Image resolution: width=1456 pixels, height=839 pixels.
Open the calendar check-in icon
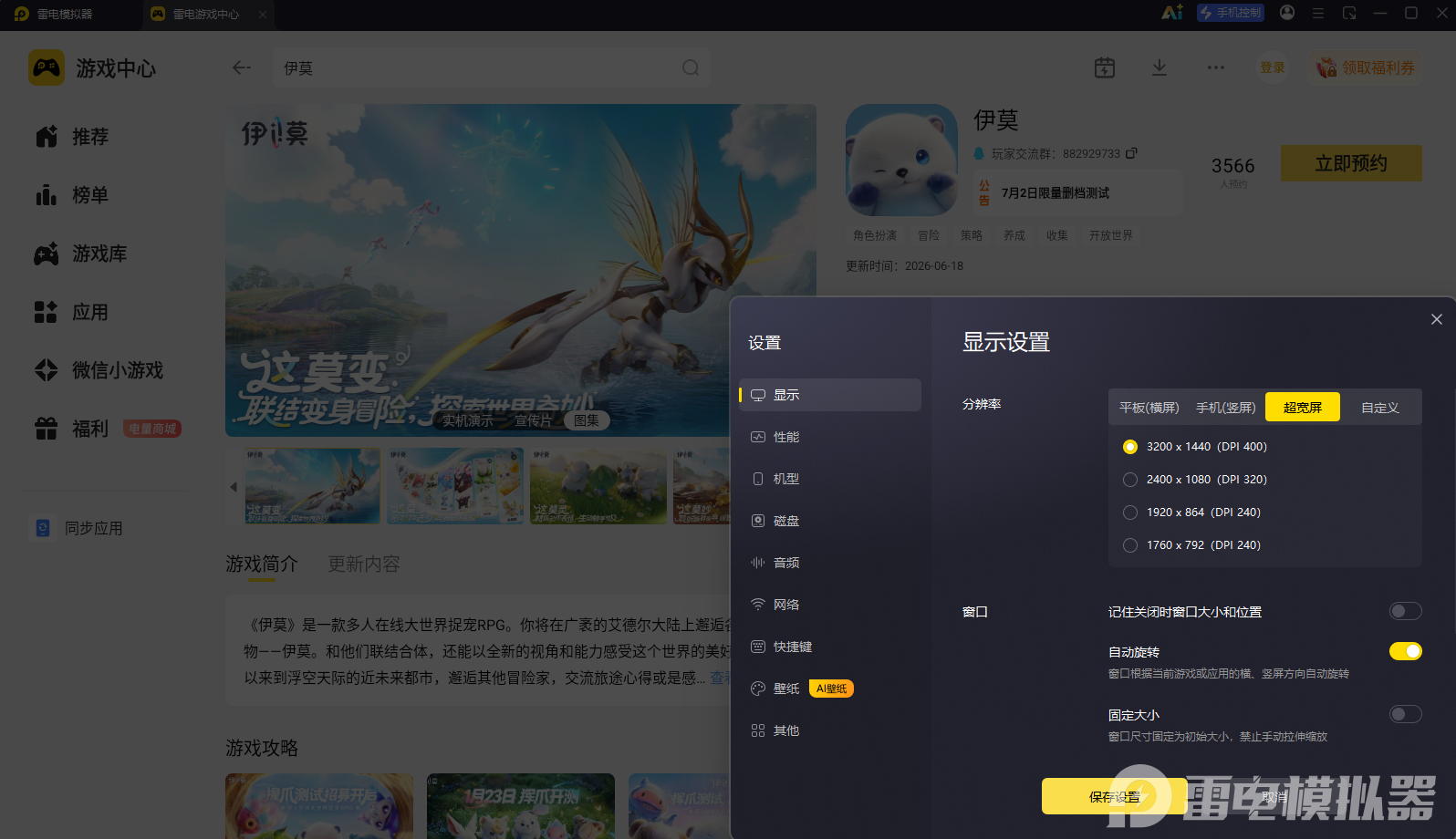click(x=1105, y=67)
